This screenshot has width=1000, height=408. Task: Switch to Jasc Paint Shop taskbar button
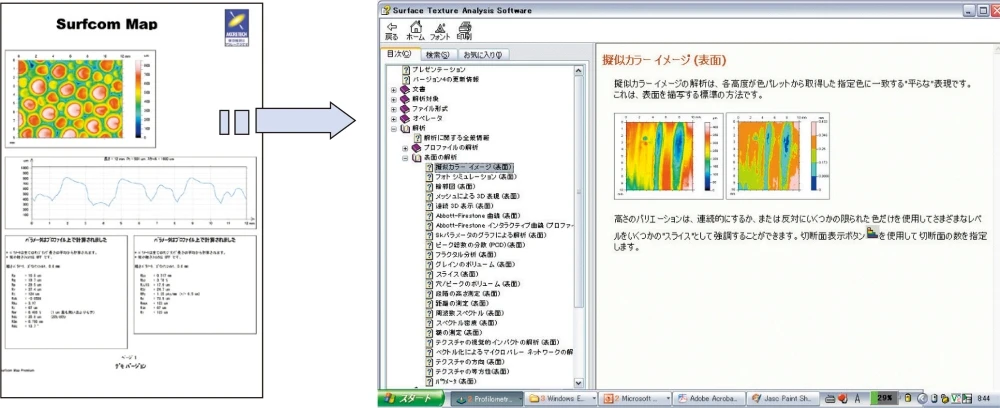click(781, 398)
